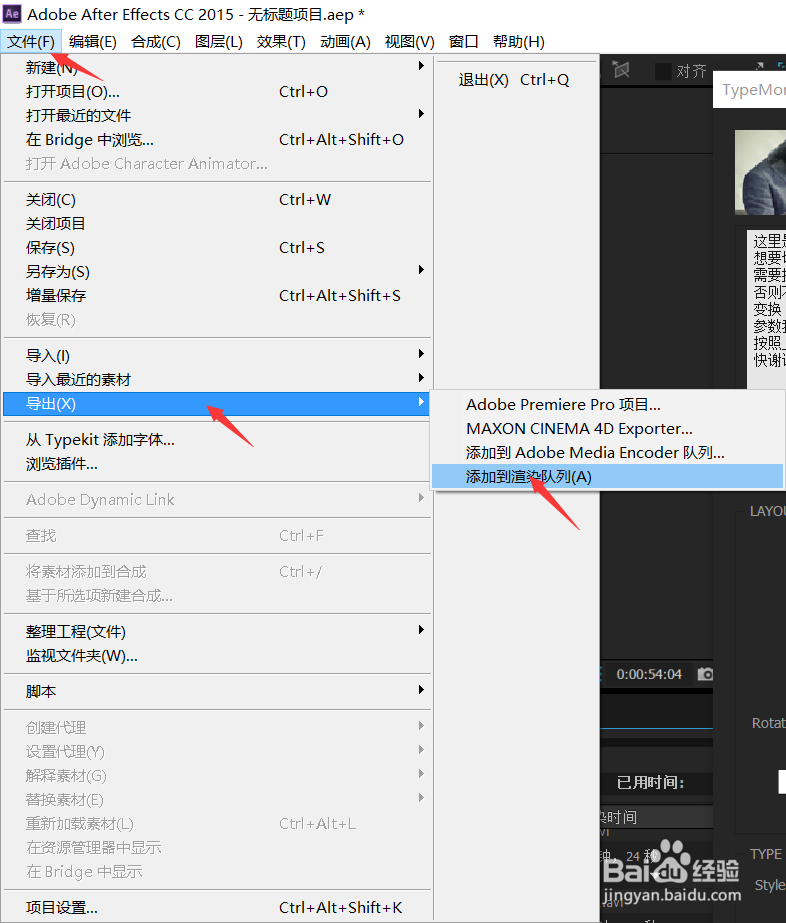The height and width of the screenshot is (923, 786).
Task: Open the 窗口 menu
Action: [x=463, y=42]
